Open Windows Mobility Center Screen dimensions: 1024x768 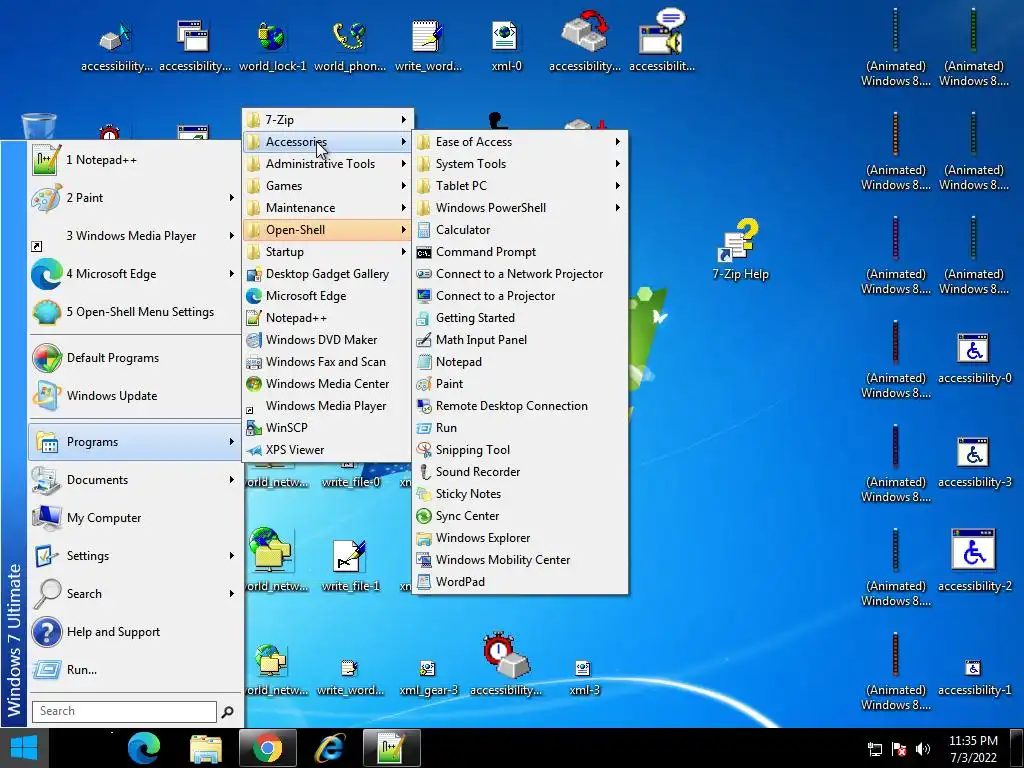coord(520,560)
